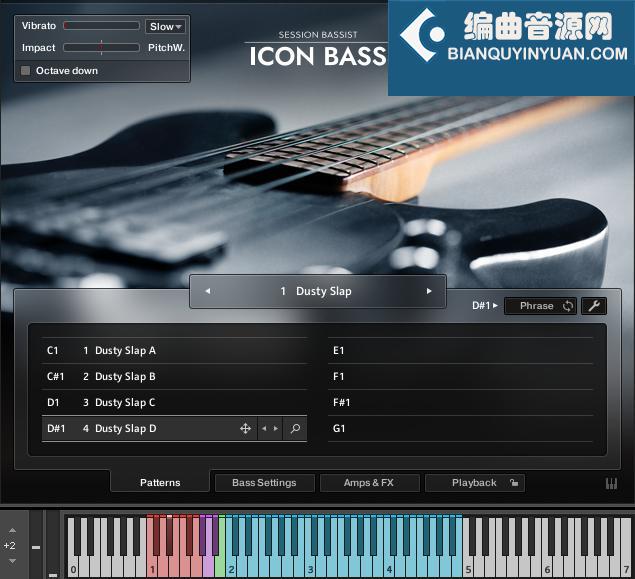Select the empty E1 pattern slot
Viewport: 635px width, 579px height.
pos(460,350)
